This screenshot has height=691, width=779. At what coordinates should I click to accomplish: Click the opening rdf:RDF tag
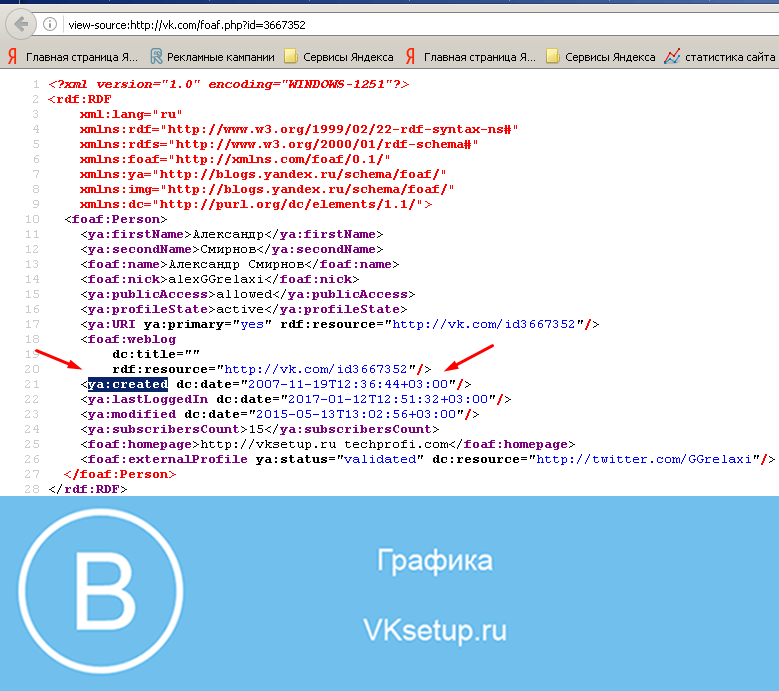(x=79, y=99)
